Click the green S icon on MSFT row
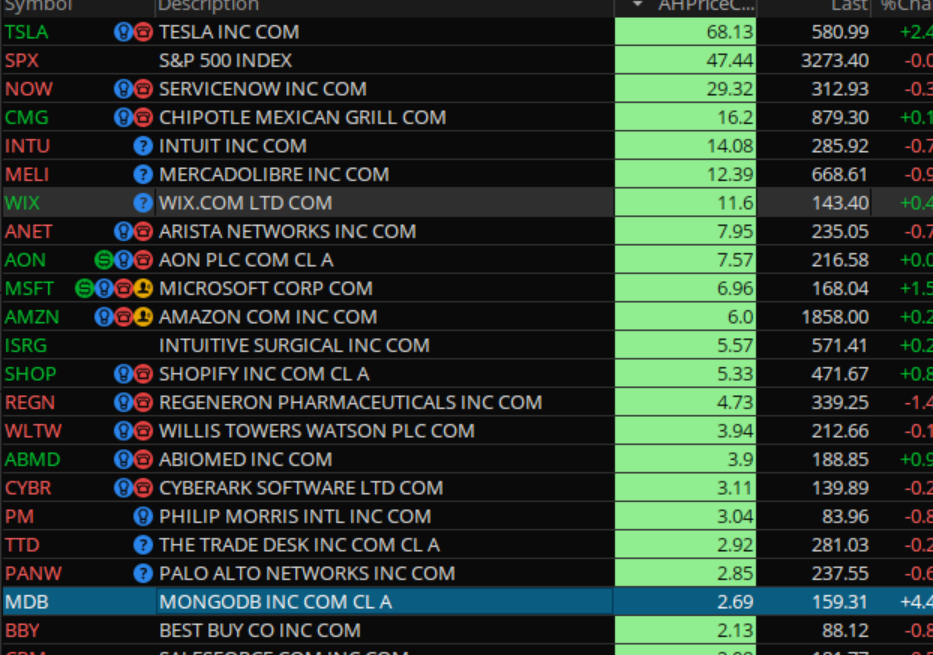The height and width of the screenshot is (655, 933). [x=86, y=289]
